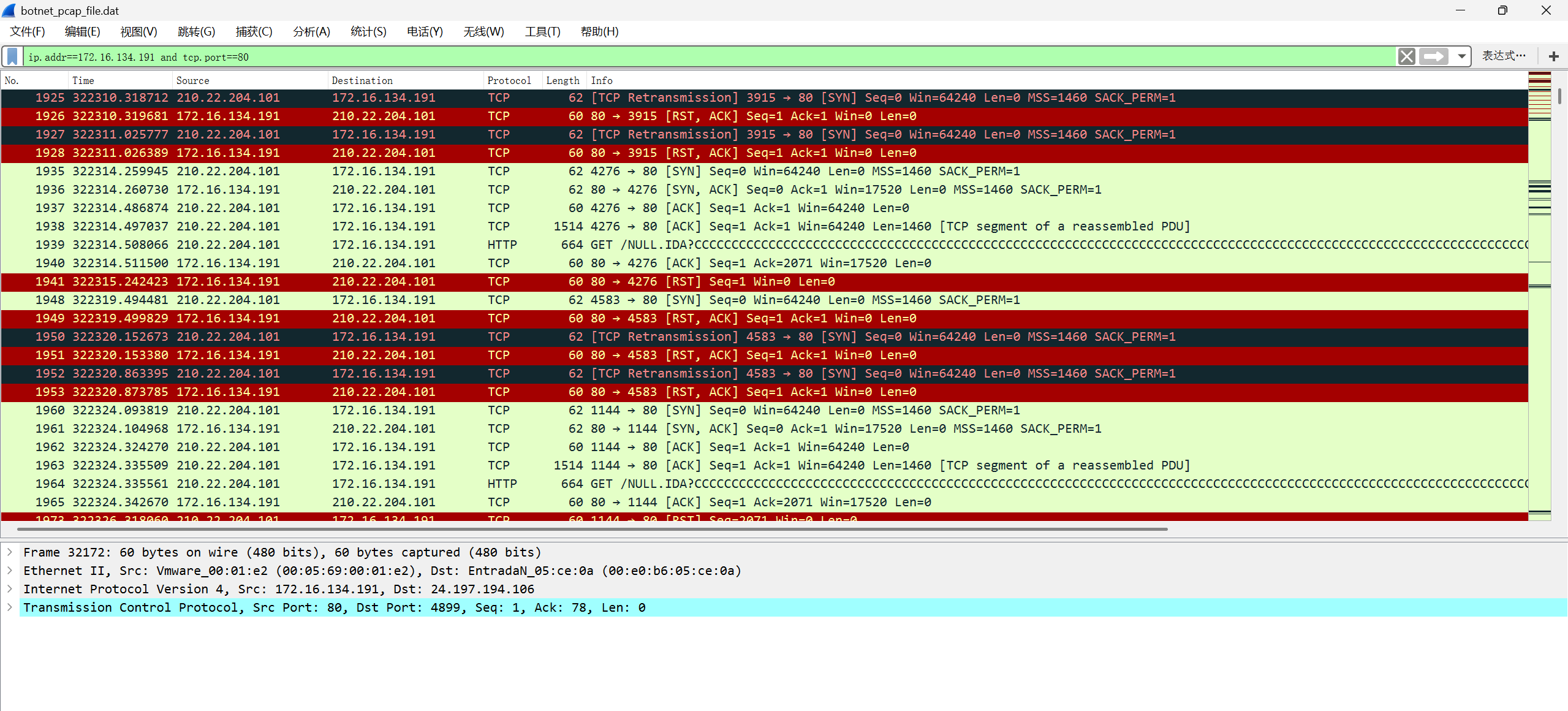This screenshot has height=711, width=1568.
Task: Apply the display filter arrow icon
Action: (1433, 57)
